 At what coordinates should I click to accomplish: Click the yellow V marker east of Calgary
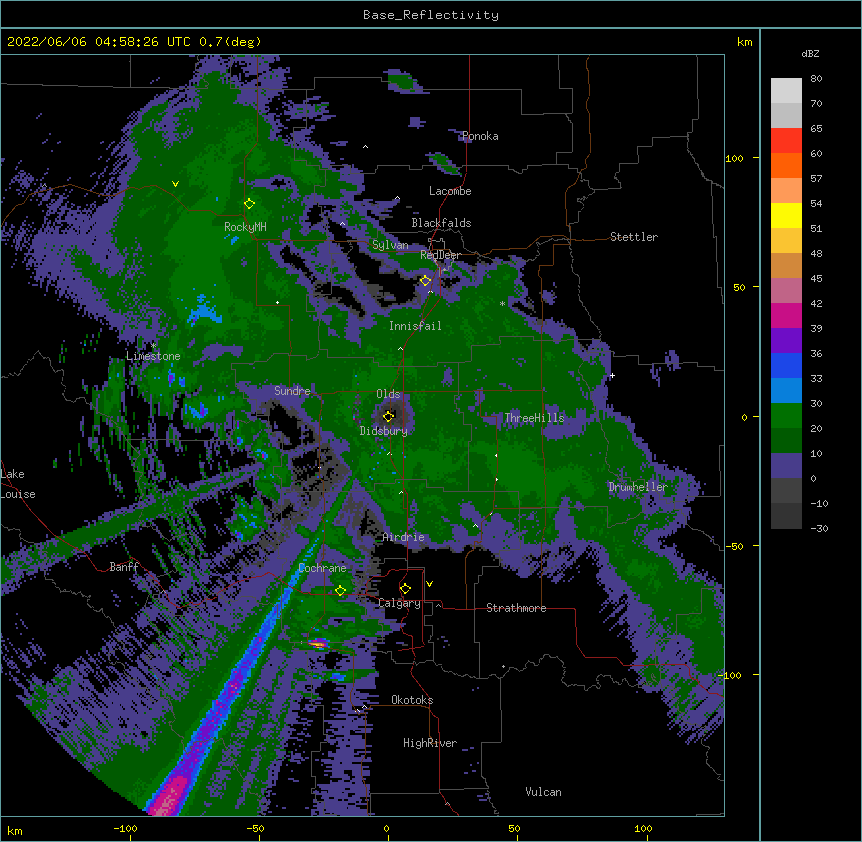click(429, 584)
